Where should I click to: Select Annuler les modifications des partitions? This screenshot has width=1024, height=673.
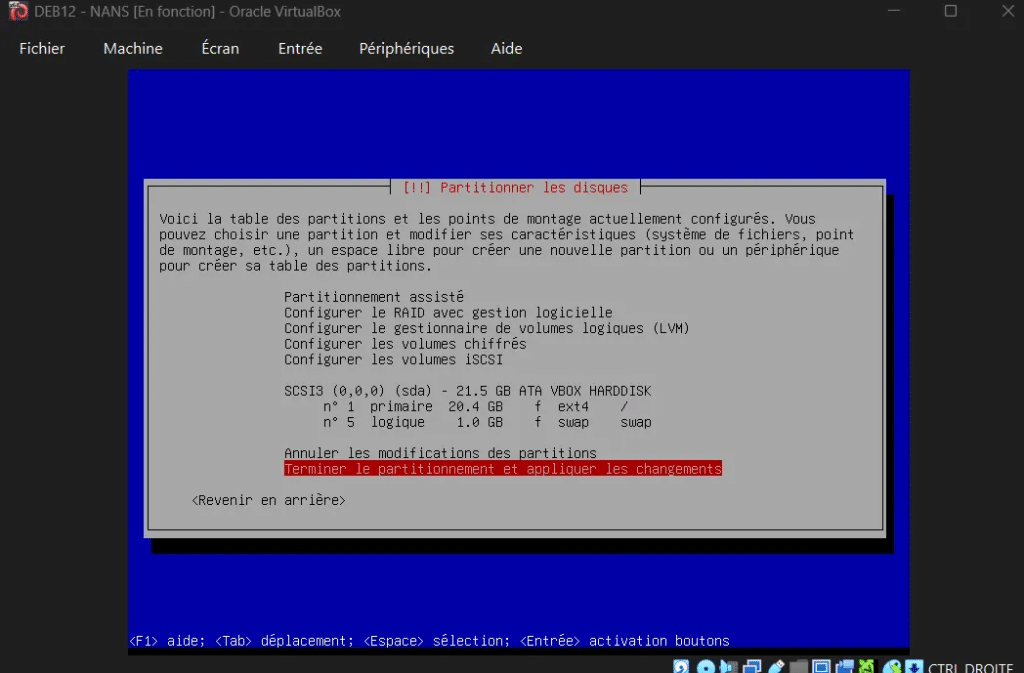(x=440, y=453)
